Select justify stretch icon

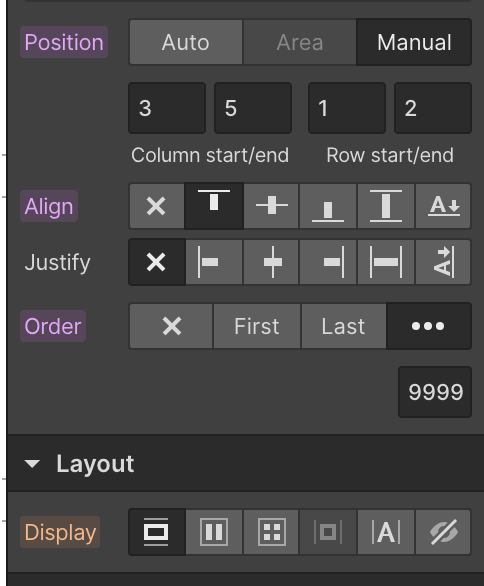[x=386, y=262]
